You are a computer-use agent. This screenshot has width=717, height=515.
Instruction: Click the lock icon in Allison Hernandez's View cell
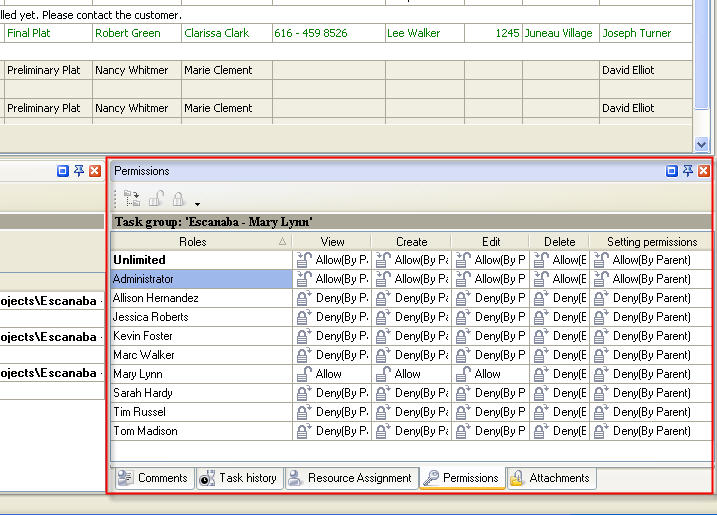coord(304,298)
